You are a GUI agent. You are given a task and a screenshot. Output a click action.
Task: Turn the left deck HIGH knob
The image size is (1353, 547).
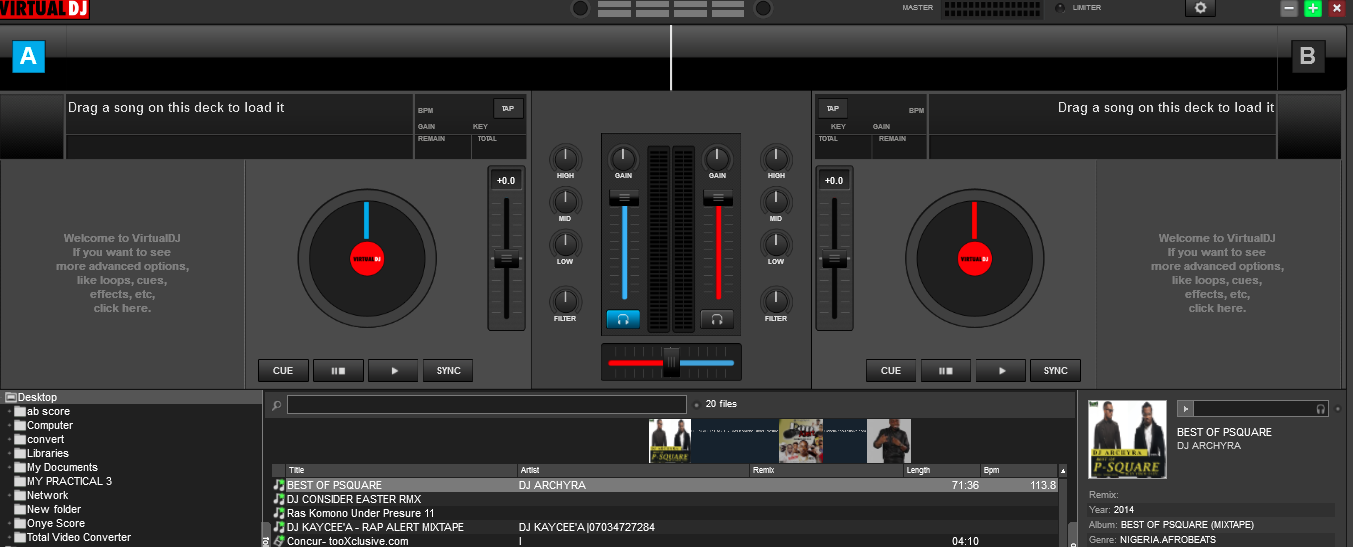(565, 157)
